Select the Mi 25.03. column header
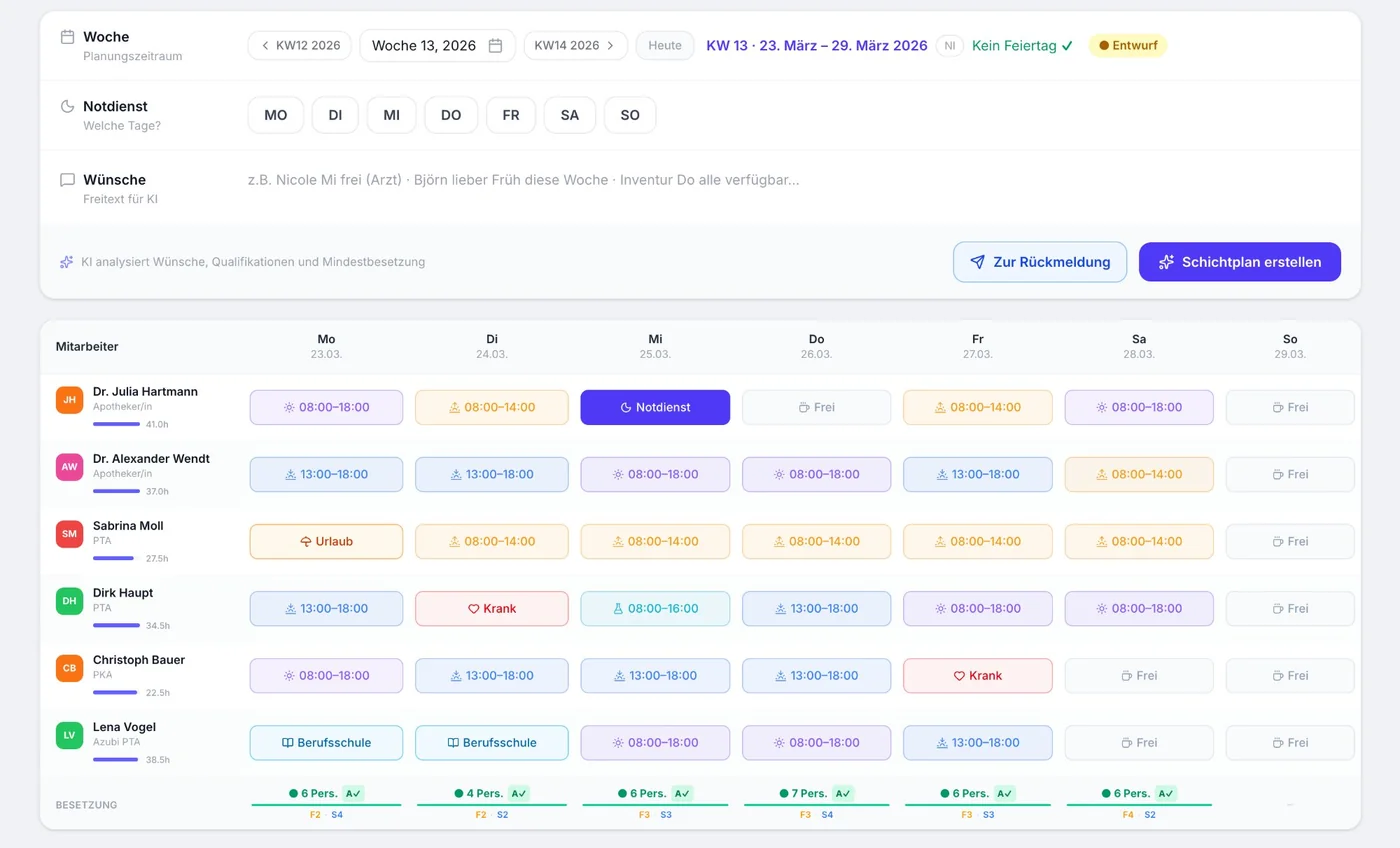 655,346
